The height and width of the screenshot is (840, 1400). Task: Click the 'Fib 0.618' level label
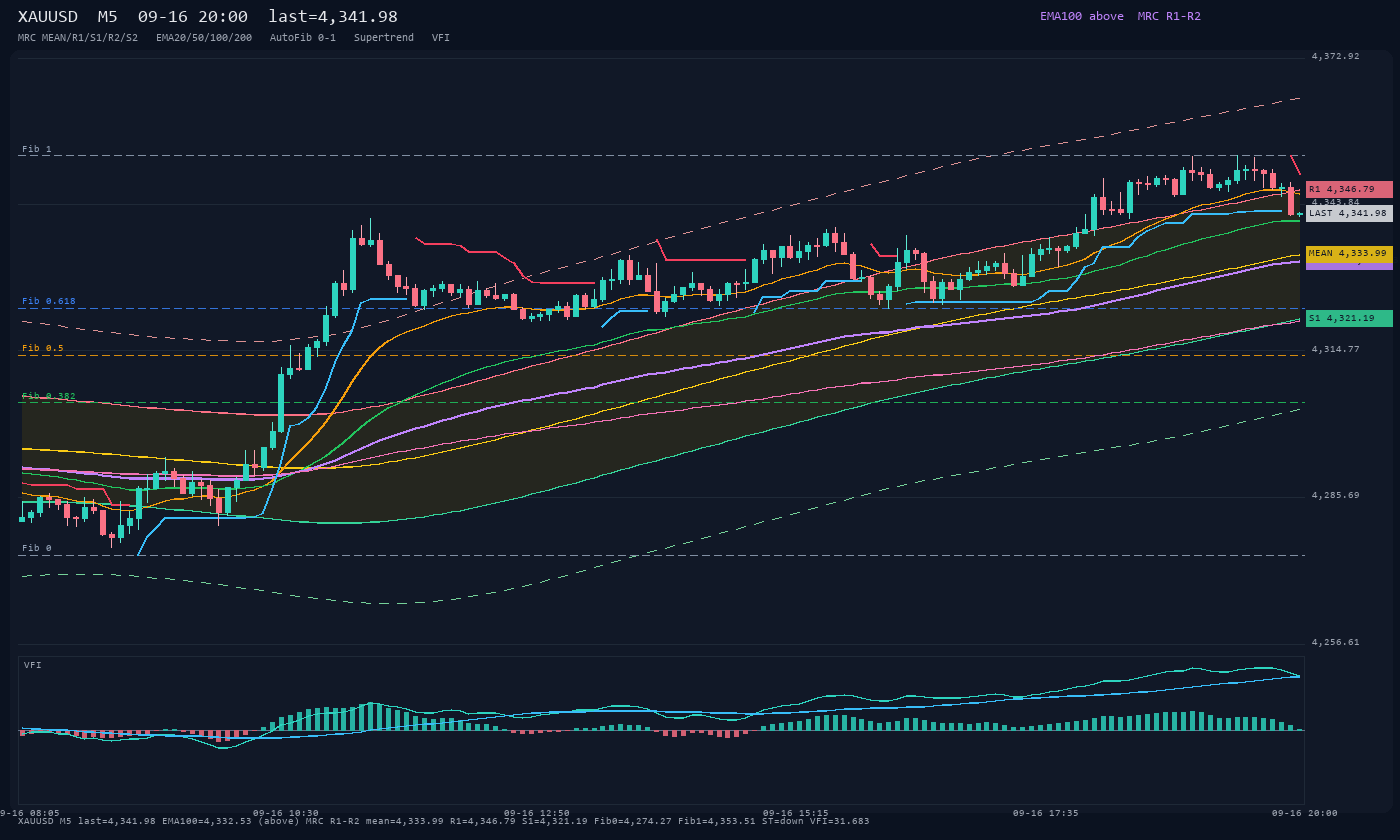point(49,301)
